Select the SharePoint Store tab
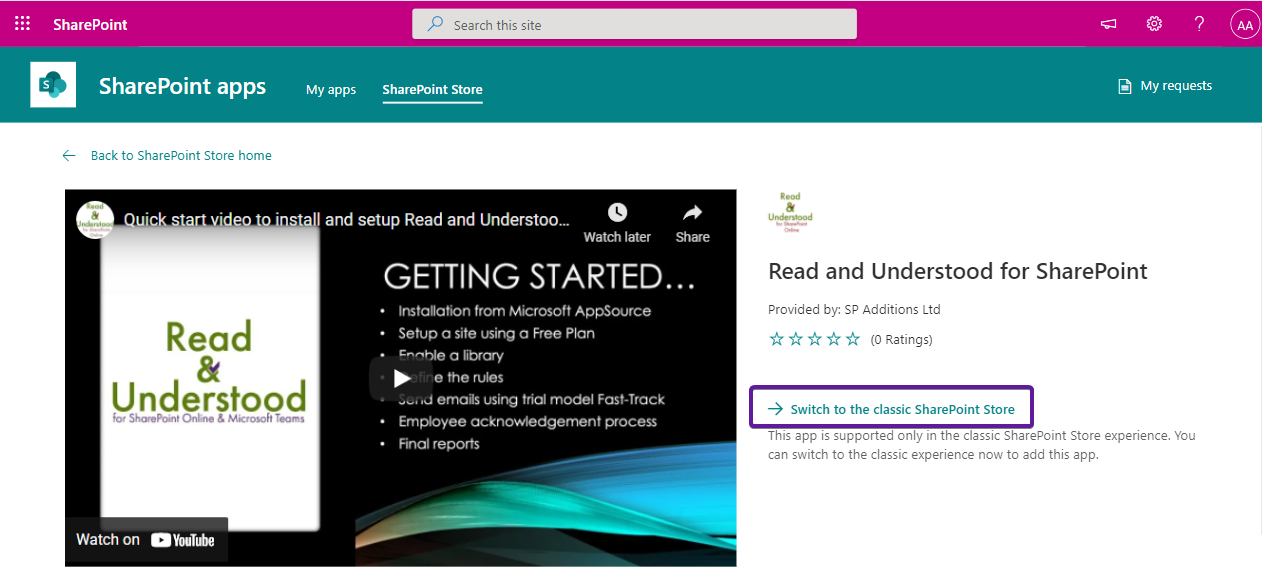The image size is (1262, 572). pos(432,90)
